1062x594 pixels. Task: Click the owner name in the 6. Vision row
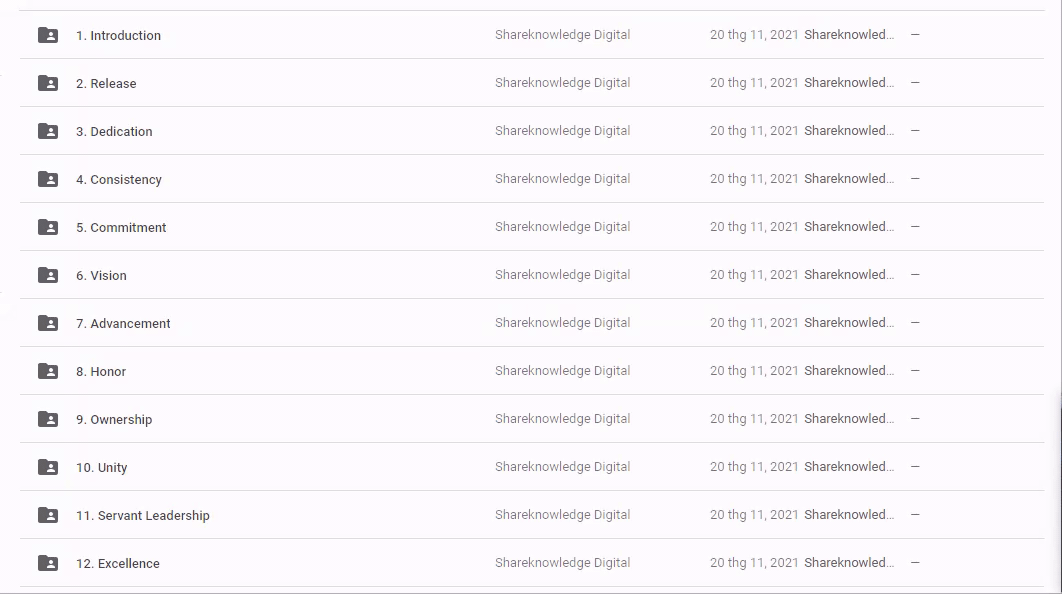pyautogui.click(x=562, y=275)
